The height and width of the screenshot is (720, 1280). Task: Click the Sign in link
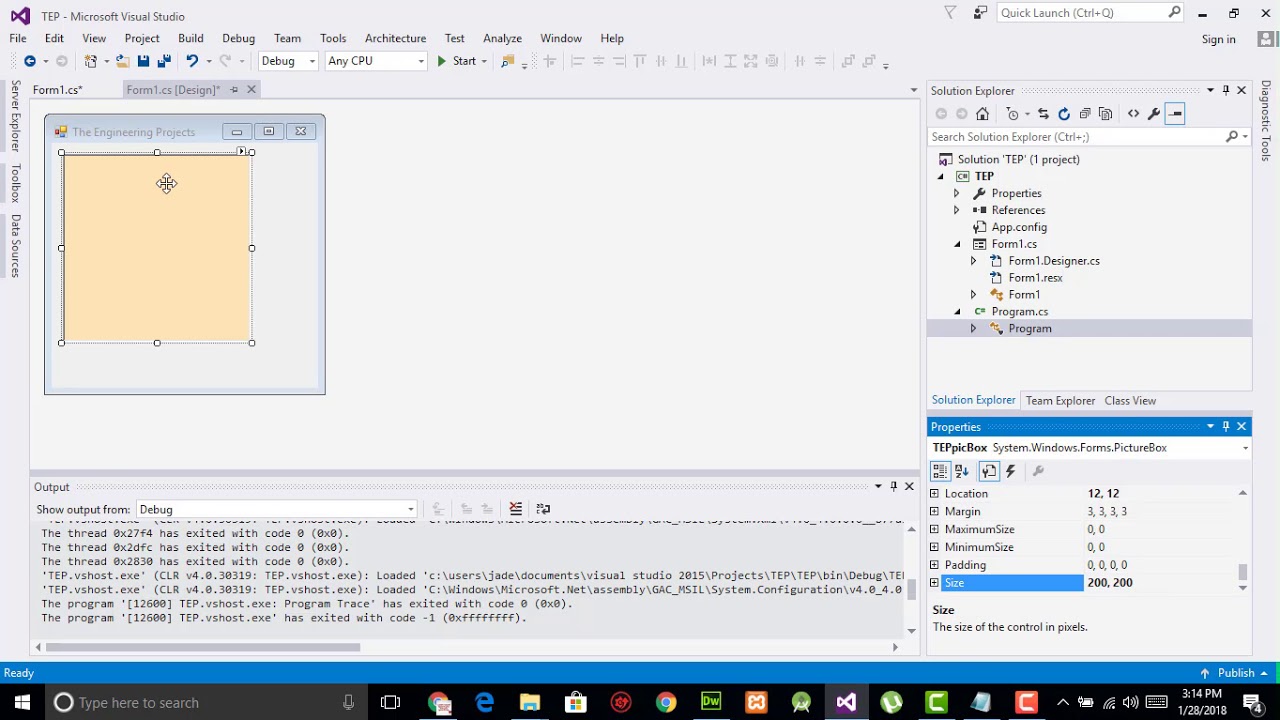tap(1218, 39)
